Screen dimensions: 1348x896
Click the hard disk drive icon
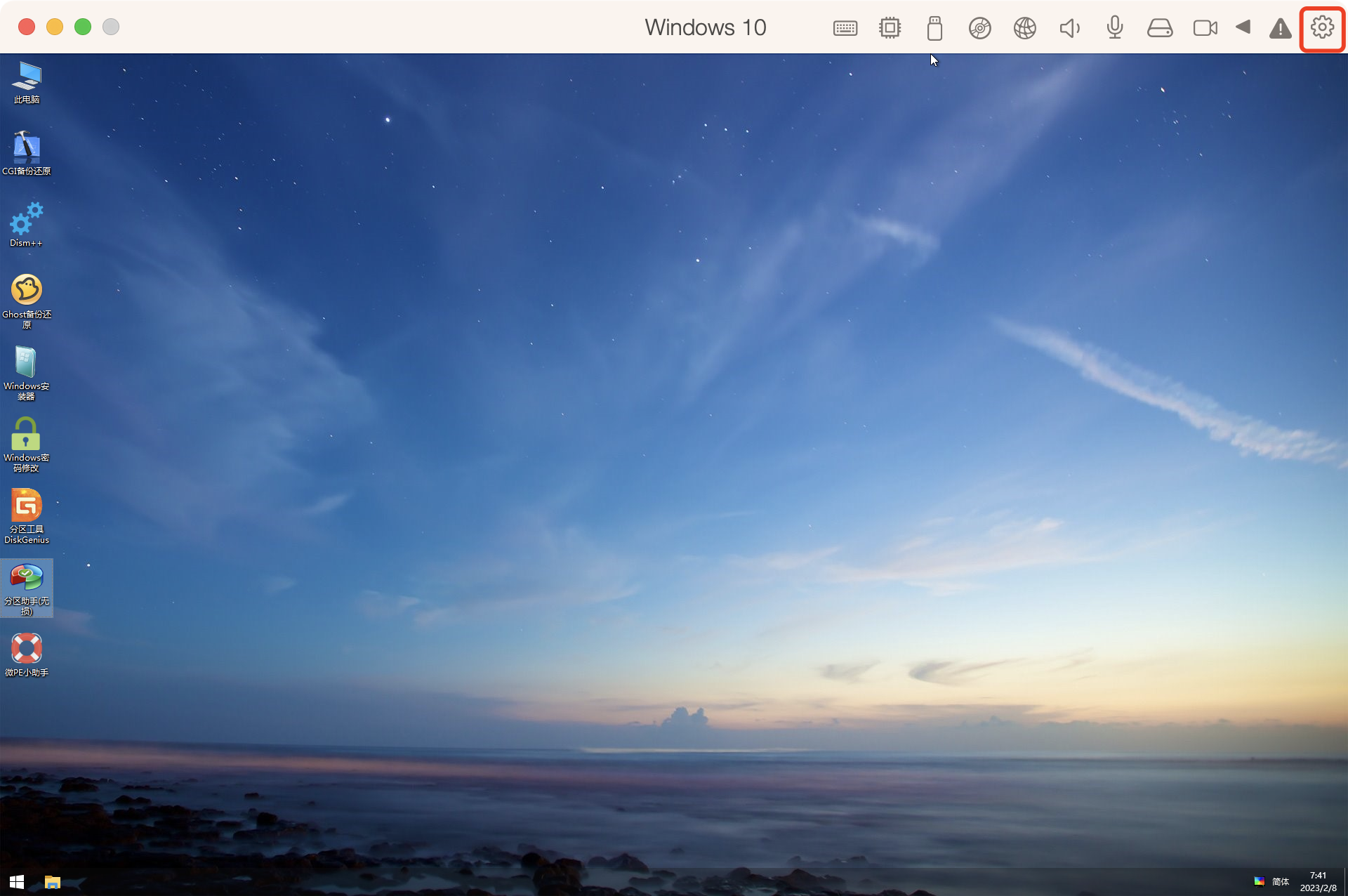click(1159, 28)
